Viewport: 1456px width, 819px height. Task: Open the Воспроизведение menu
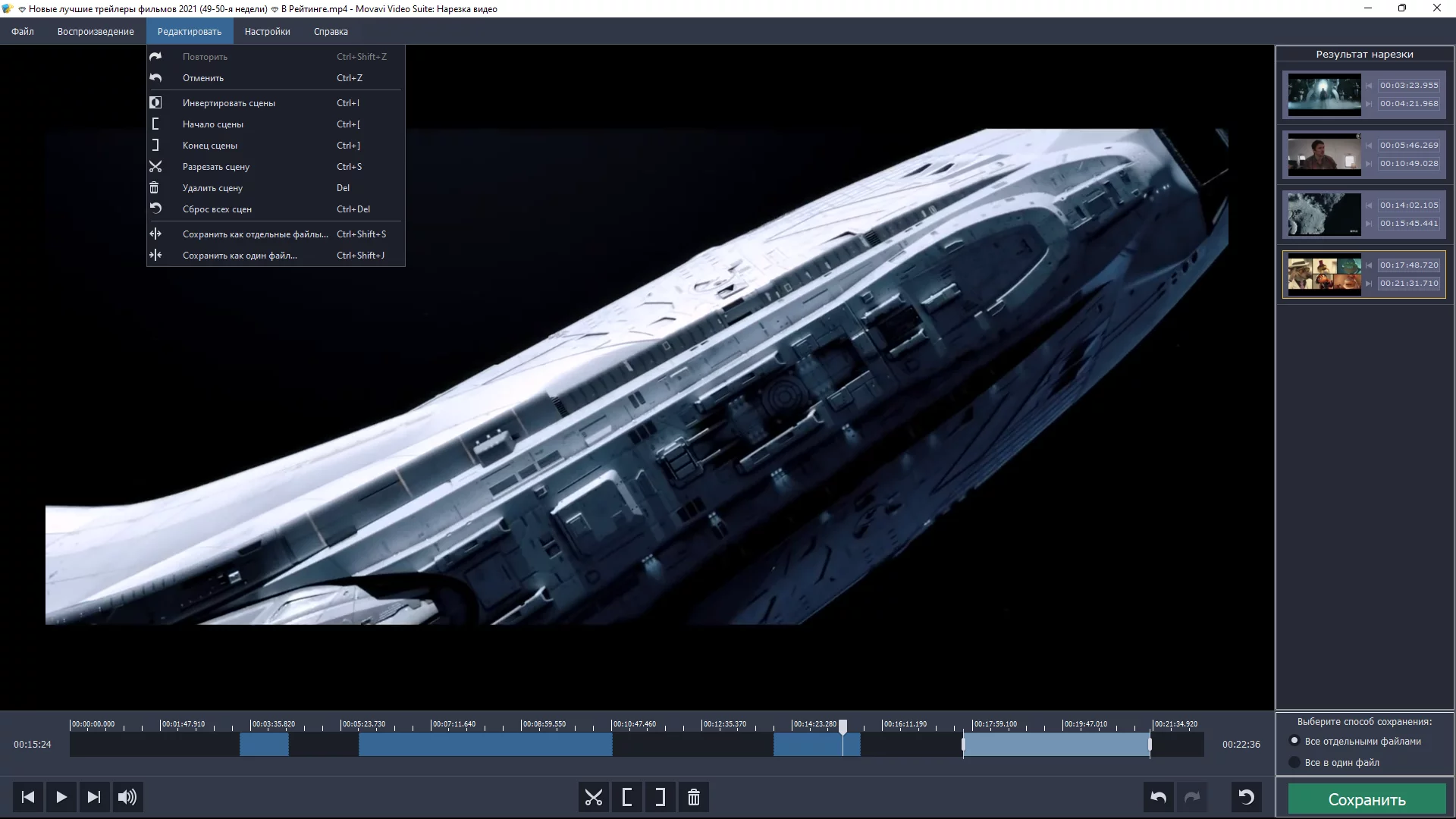coord(96,32)
